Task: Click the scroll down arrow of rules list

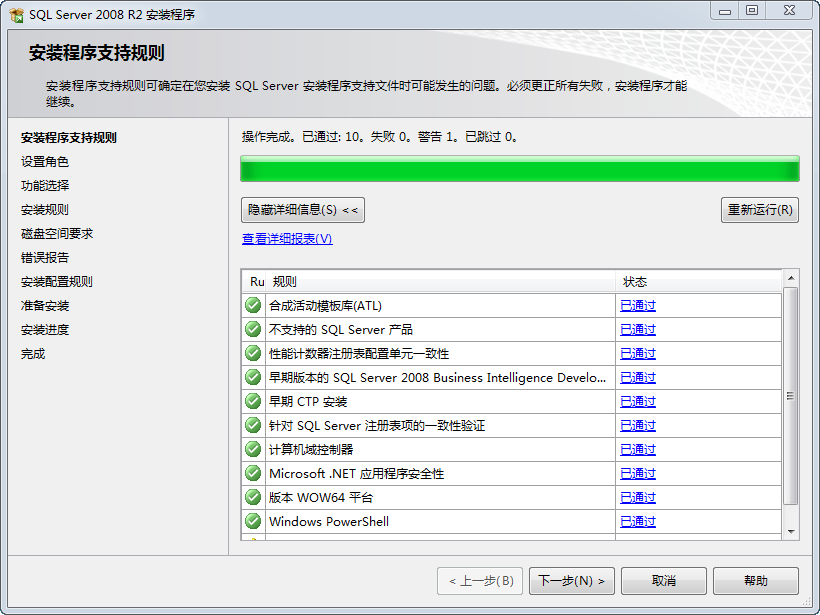Action: click(x=791, y=532)
